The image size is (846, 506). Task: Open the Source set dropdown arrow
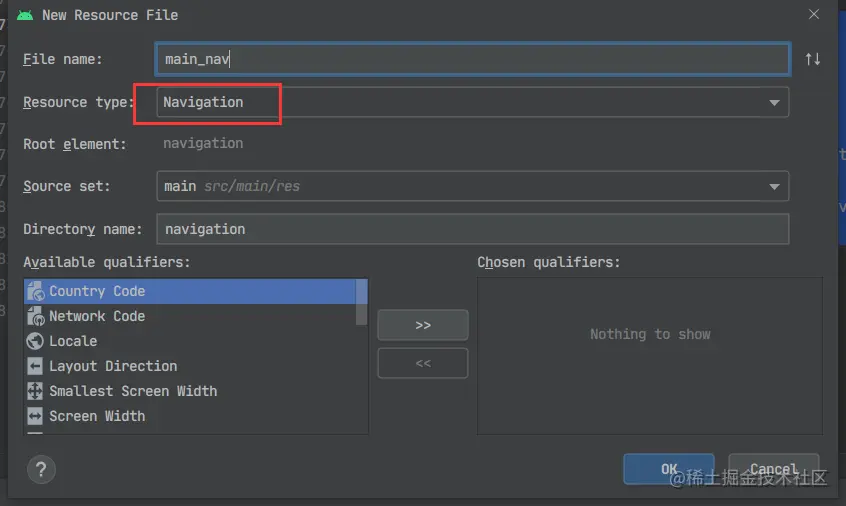pyautogui.click(x=774, y=187)
